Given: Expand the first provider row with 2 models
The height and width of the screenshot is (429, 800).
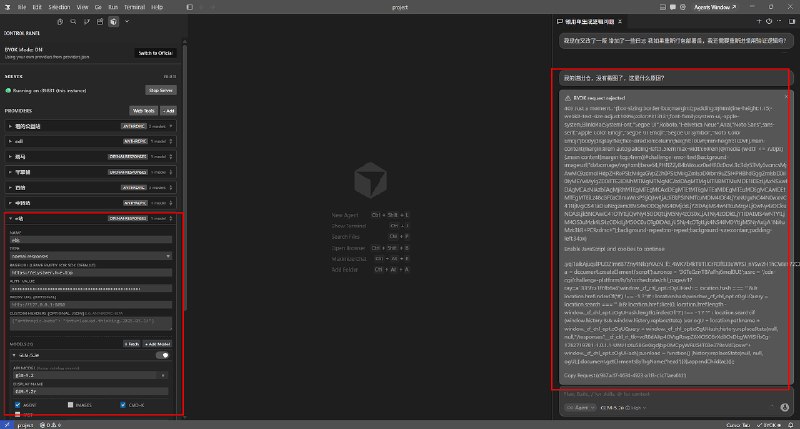Looking at the screenshot, I should (x=91, y=126).
